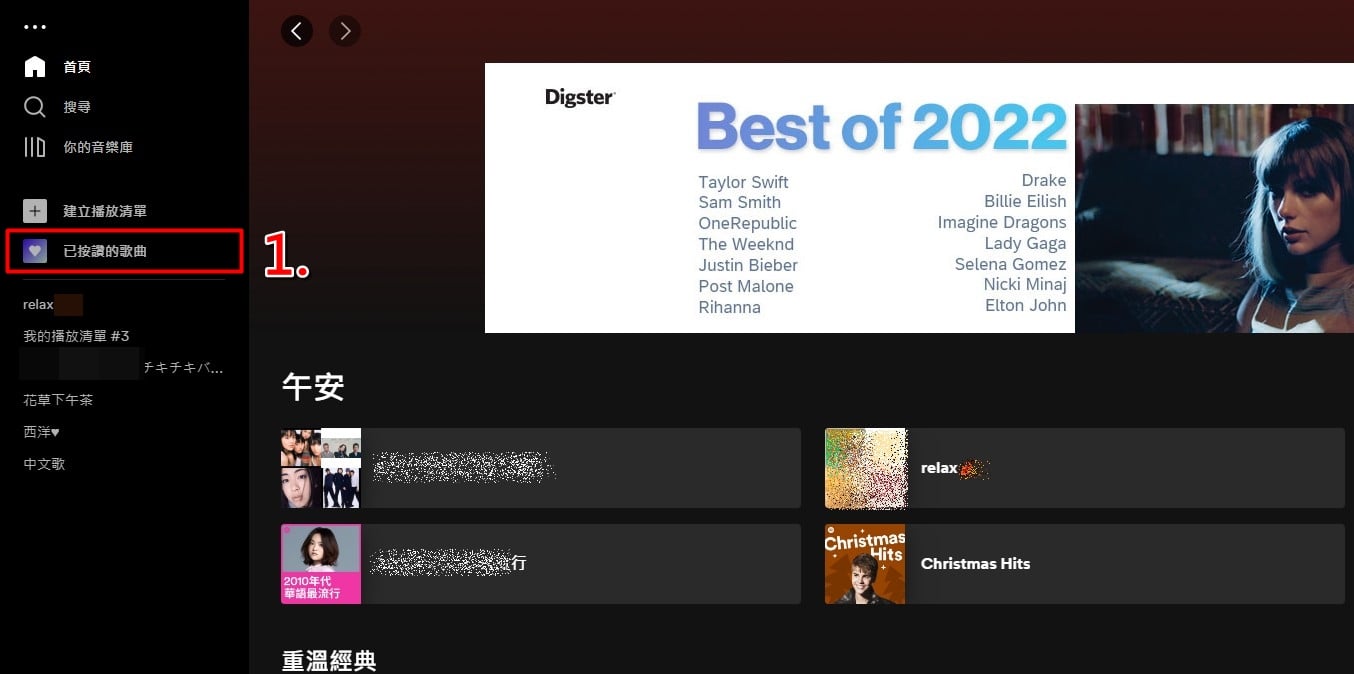Go forward with the right arrow button
This screenshot has width=1354, height=674.
coord(345,31)
